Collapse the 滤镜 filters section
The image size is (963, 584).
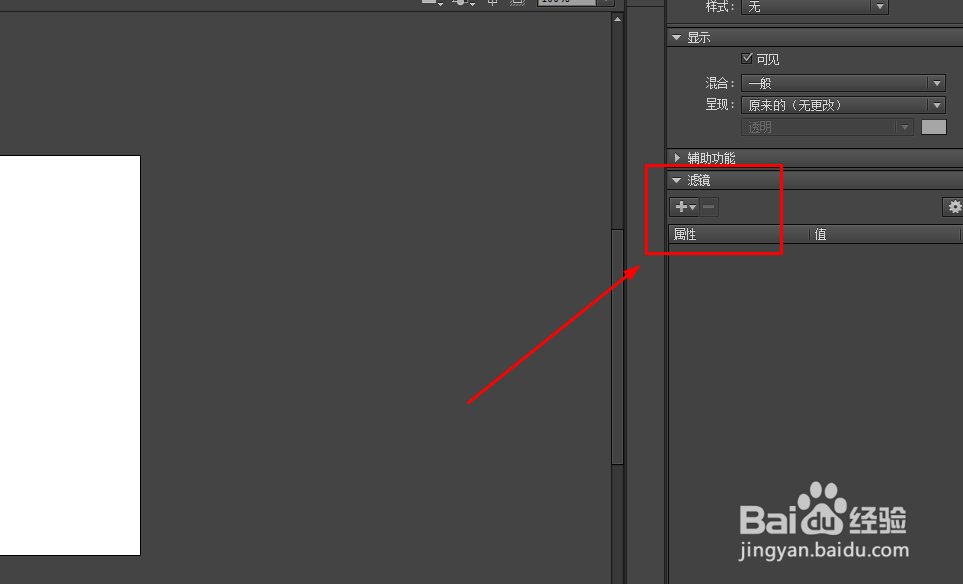click(x=677, y=180)
